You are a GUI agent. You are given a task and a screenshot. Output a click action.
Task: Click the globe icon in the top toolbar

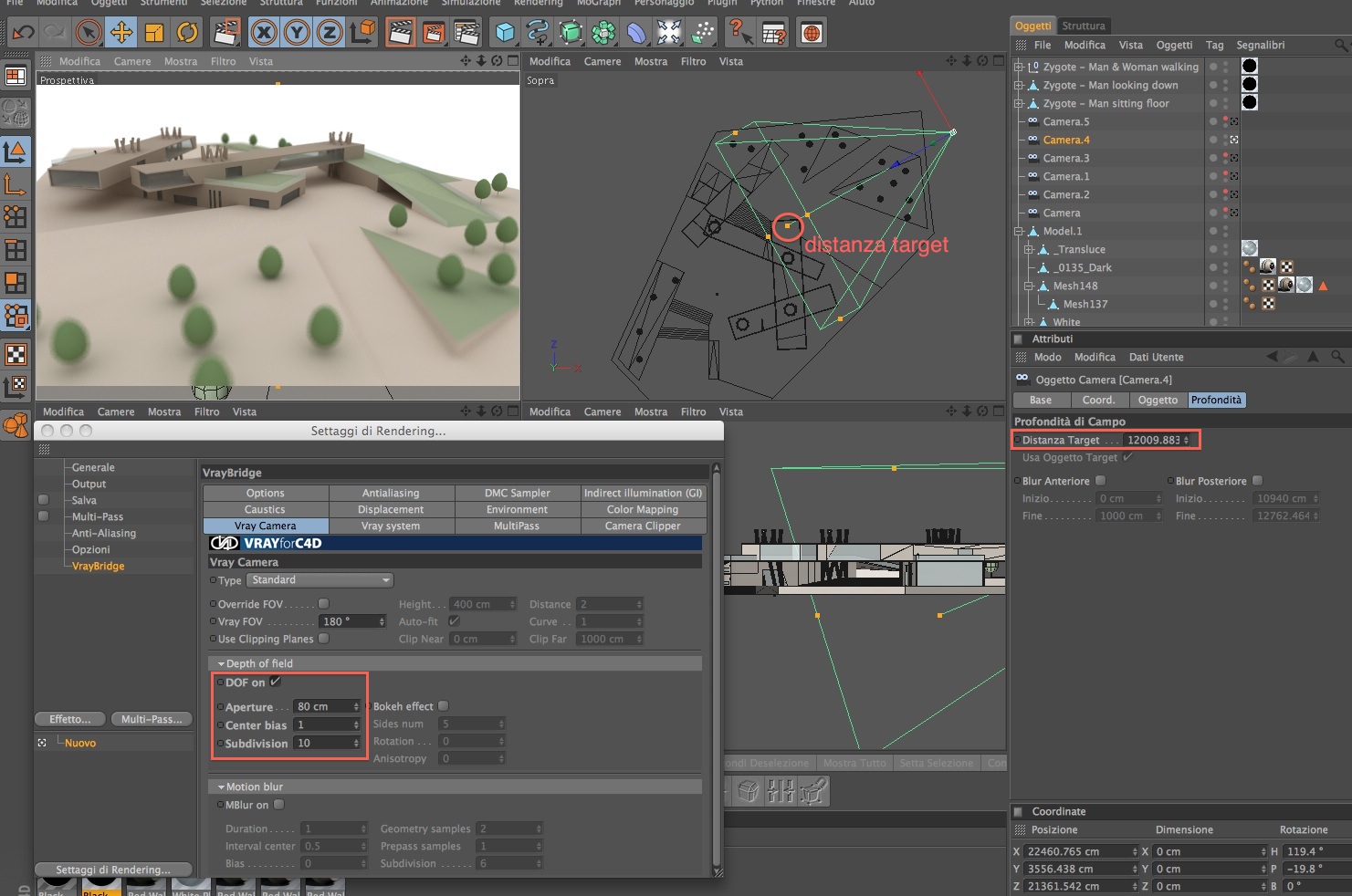[812, 33]
